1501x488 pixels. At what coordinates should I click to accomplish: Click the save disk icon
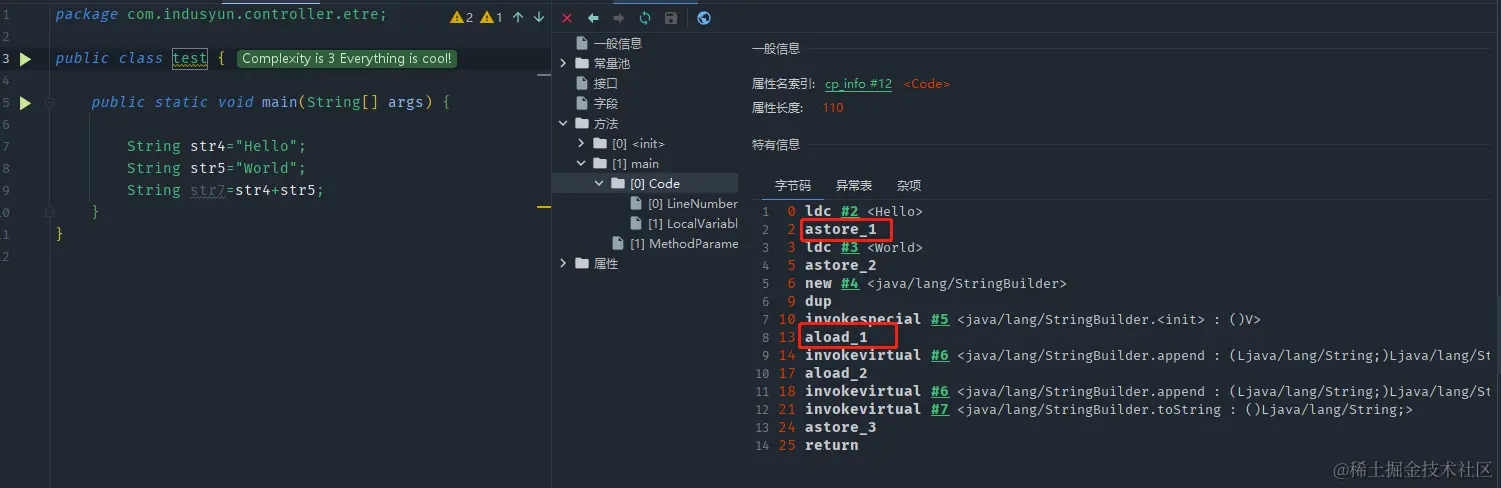coord(671,18)
